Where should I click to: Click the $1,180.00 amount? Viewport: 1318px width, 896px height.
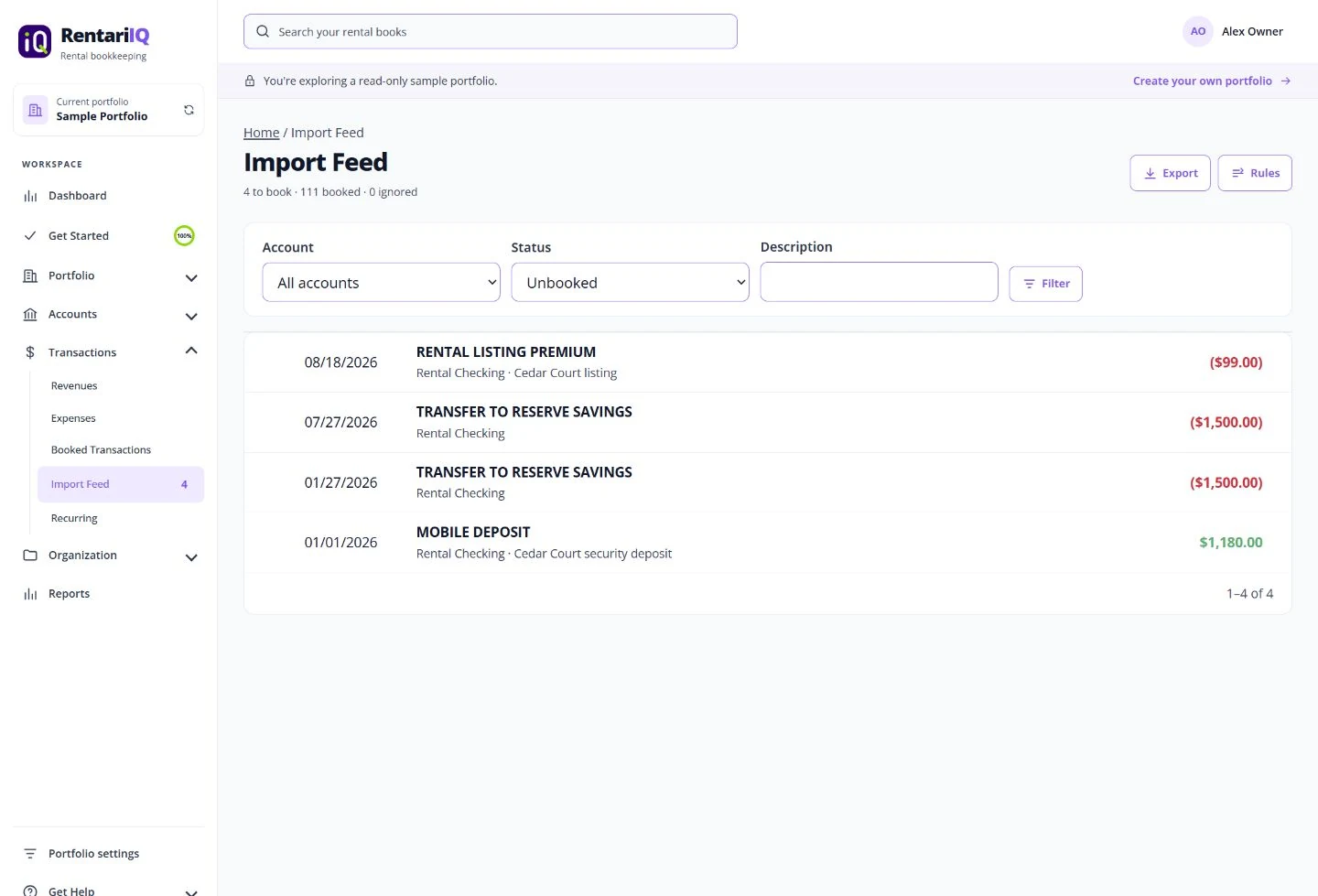click(1231, 543)
